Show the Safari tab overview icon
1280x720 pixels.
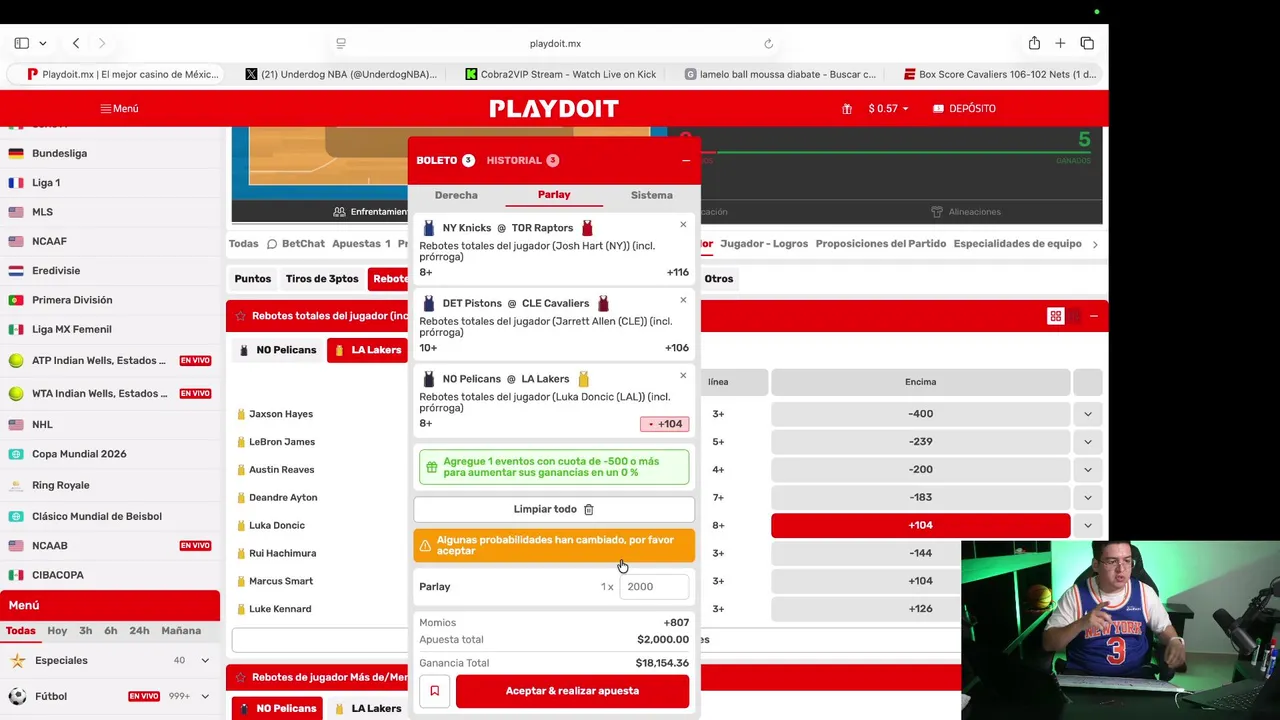pyautogui.click(x=1087, y=43)
